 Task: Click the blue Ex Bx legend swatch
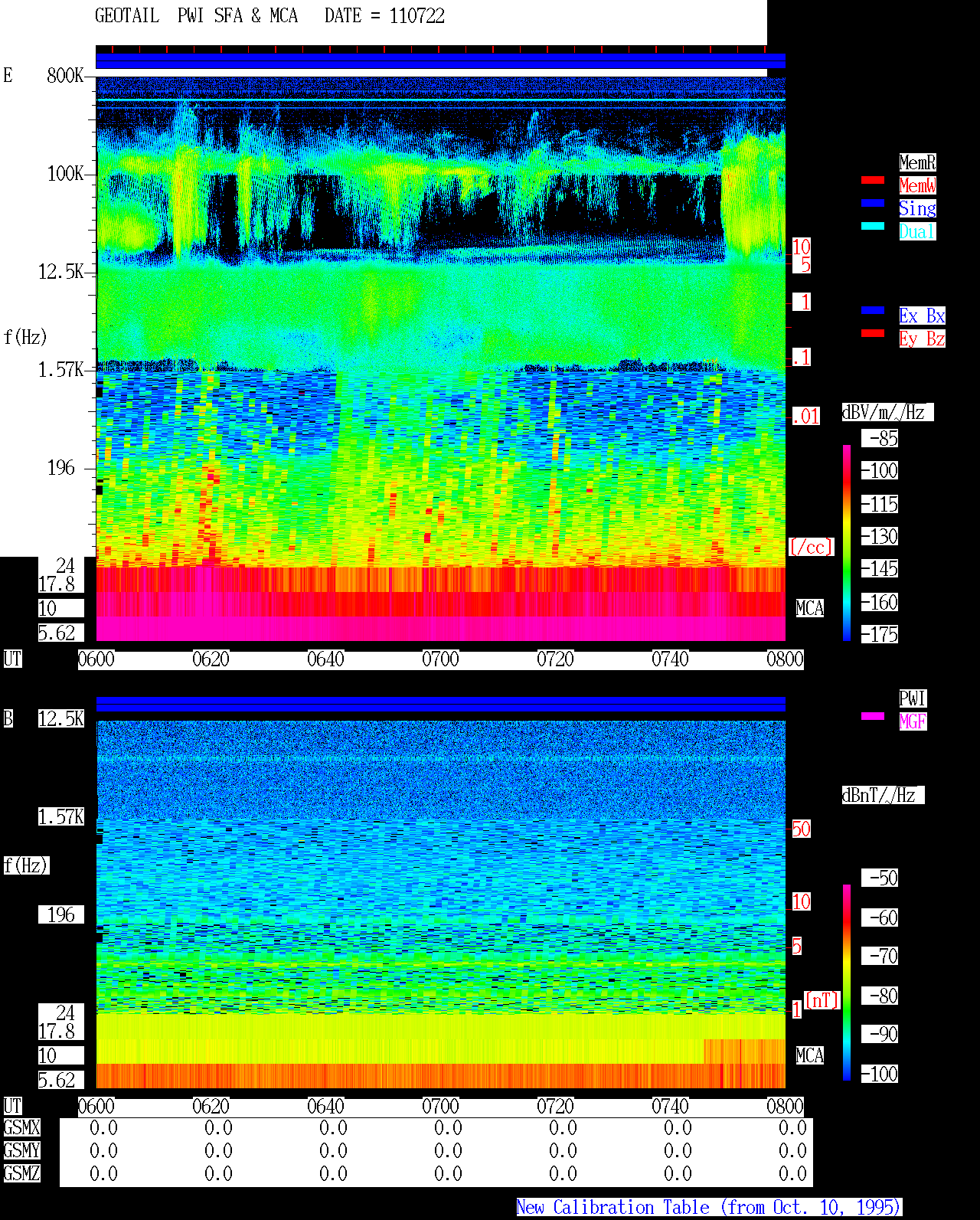click(x=873, y=310)
